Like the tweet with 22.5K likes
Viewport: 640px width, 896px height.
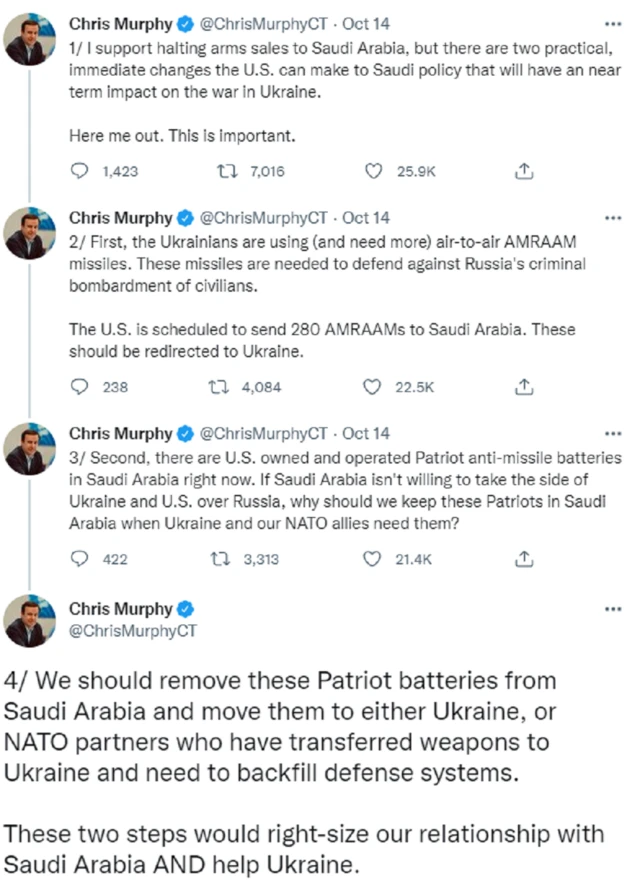pyautogui.click(x=374, y=387)
